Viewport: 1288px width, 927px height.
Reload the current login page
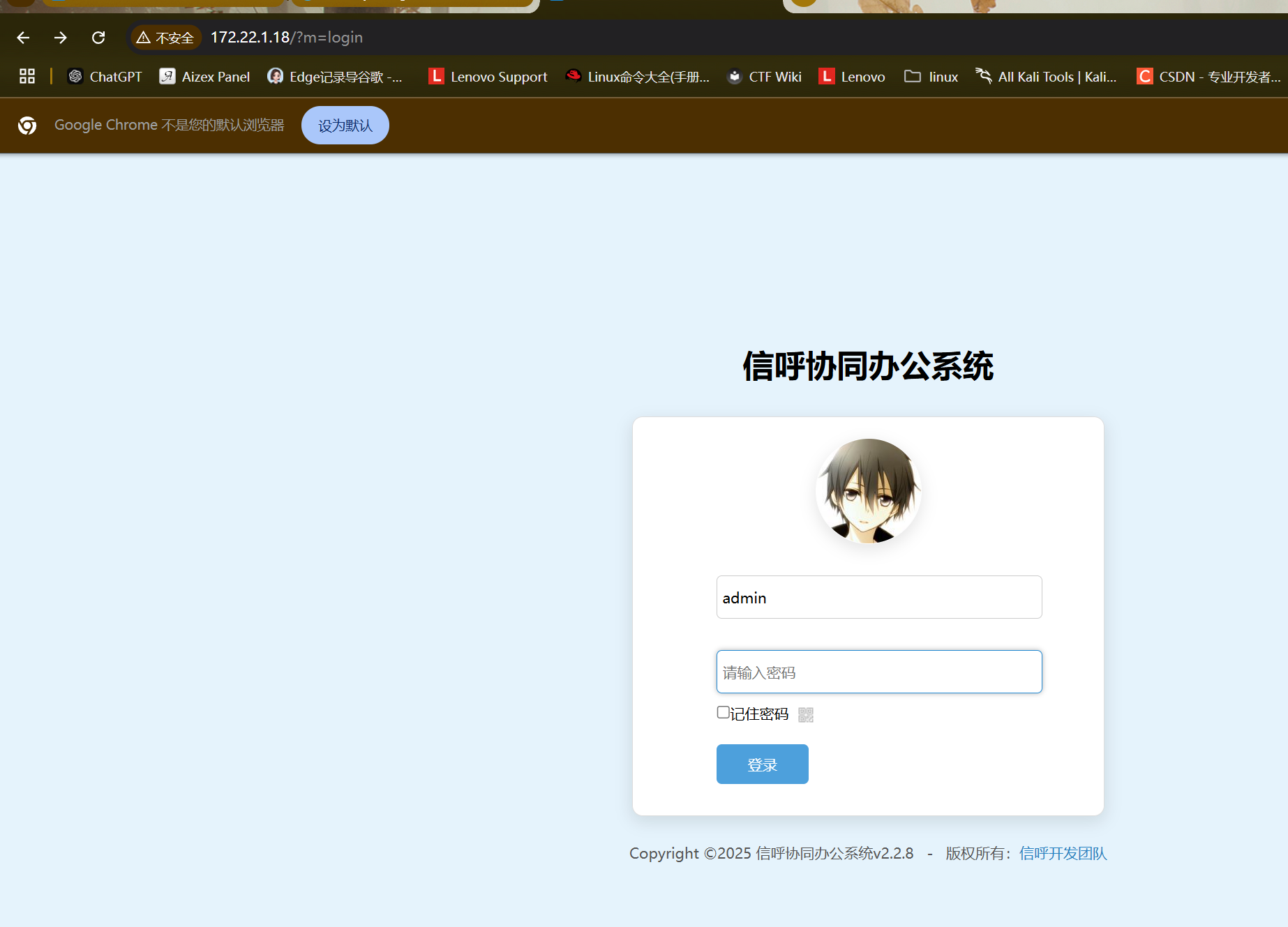(98, 38)
